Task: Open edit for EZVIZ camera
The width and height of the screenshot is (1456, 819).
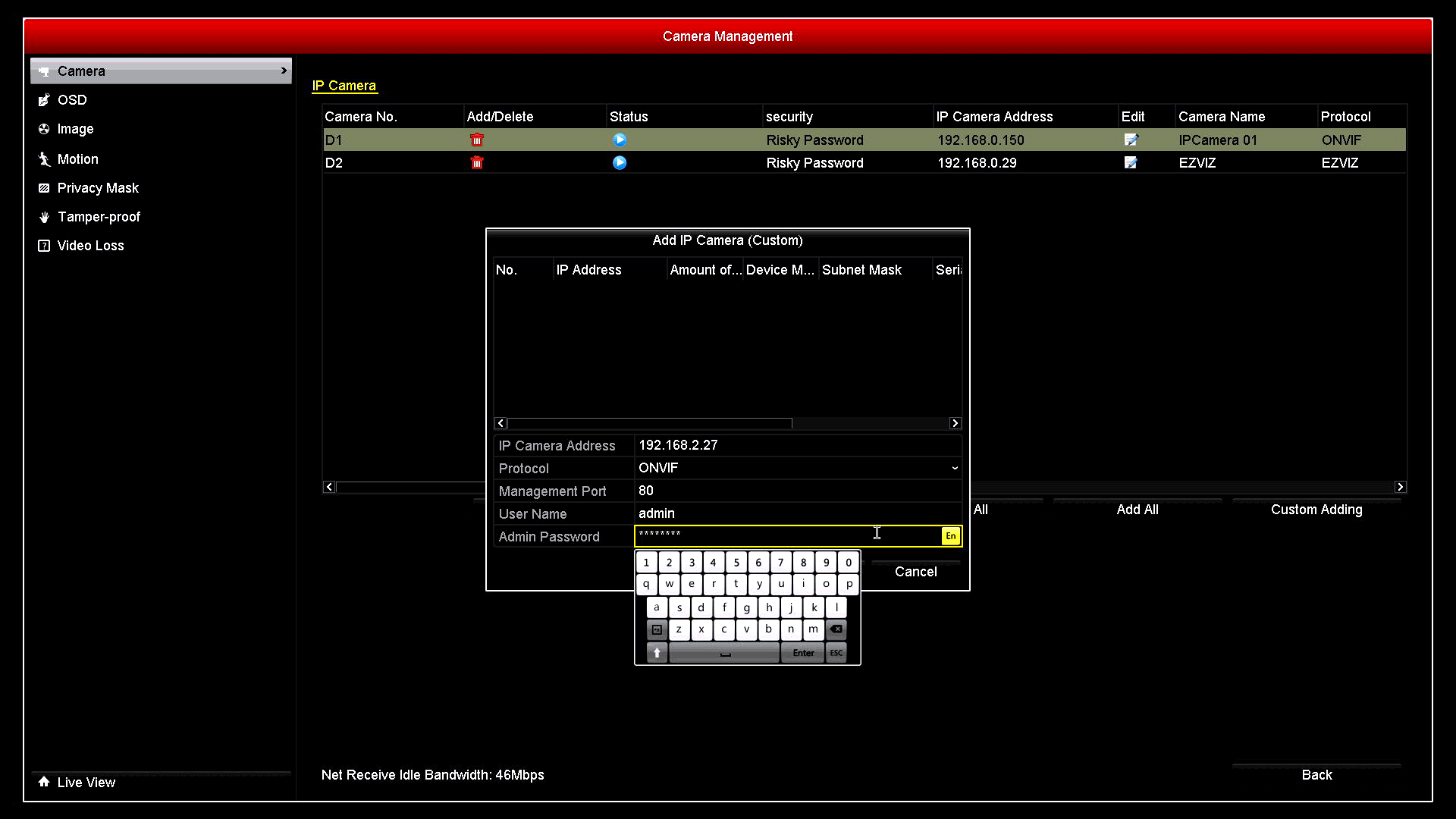Action: (x=1131, y=162)
